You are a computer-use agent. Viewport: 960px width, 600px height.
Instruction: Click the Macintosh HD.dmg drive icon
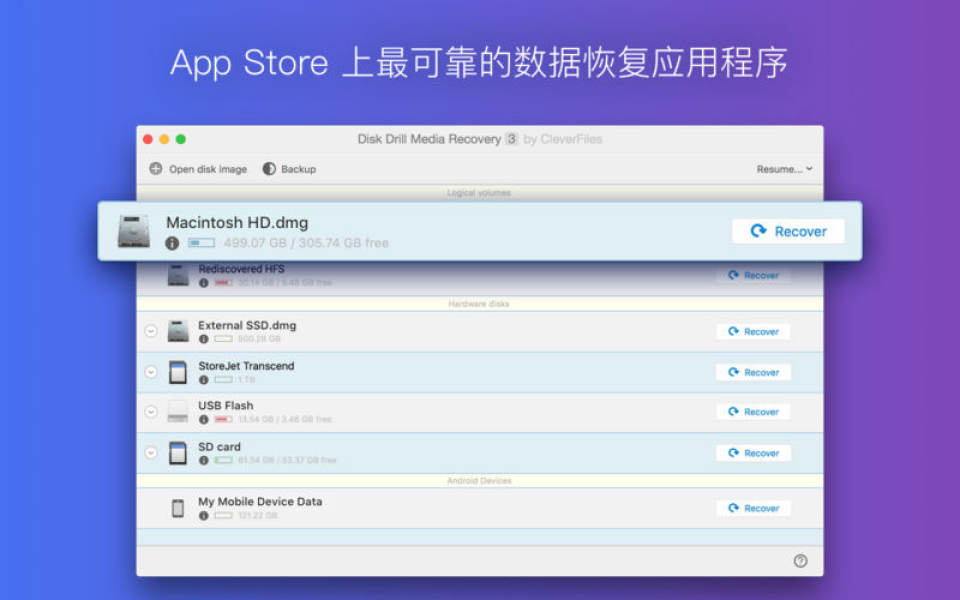[134, 231]
